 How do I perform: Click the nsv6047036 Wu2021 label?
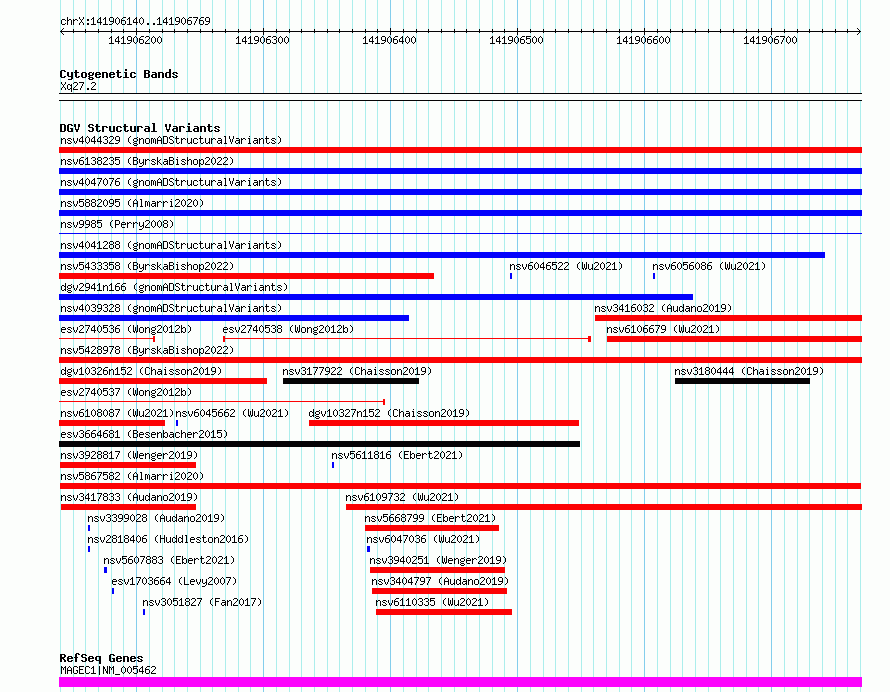click(423, 539)
